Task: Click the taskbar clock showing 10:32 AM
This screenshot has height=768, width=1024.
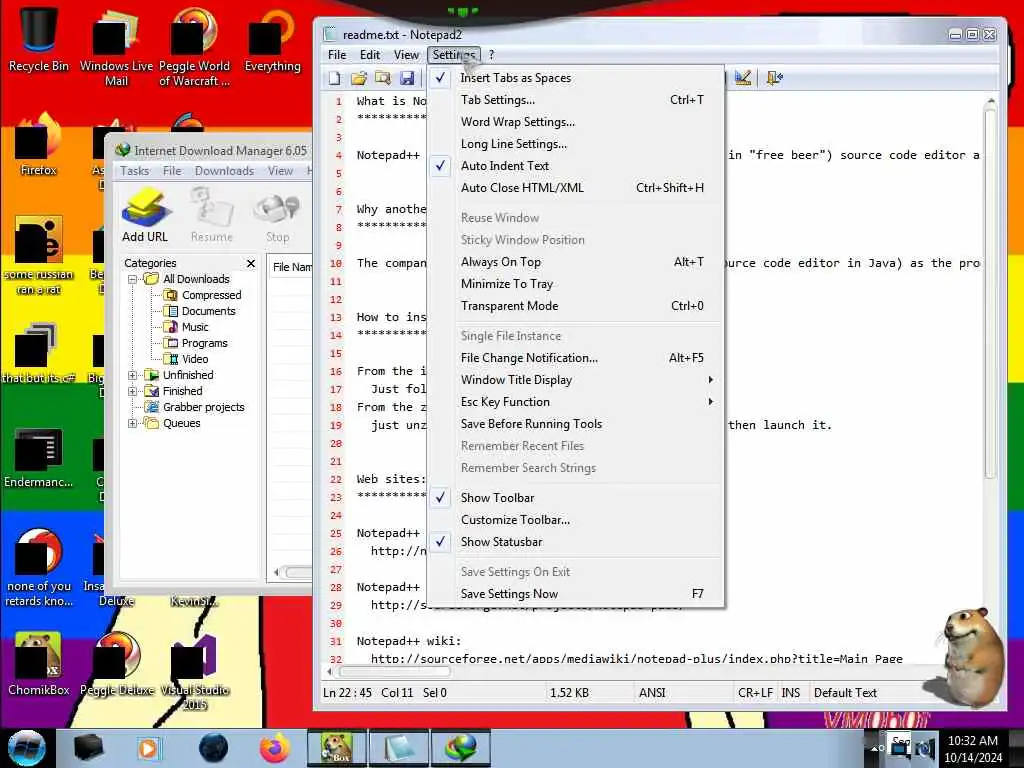Action: pyautogui.click(x=972, y=749)
